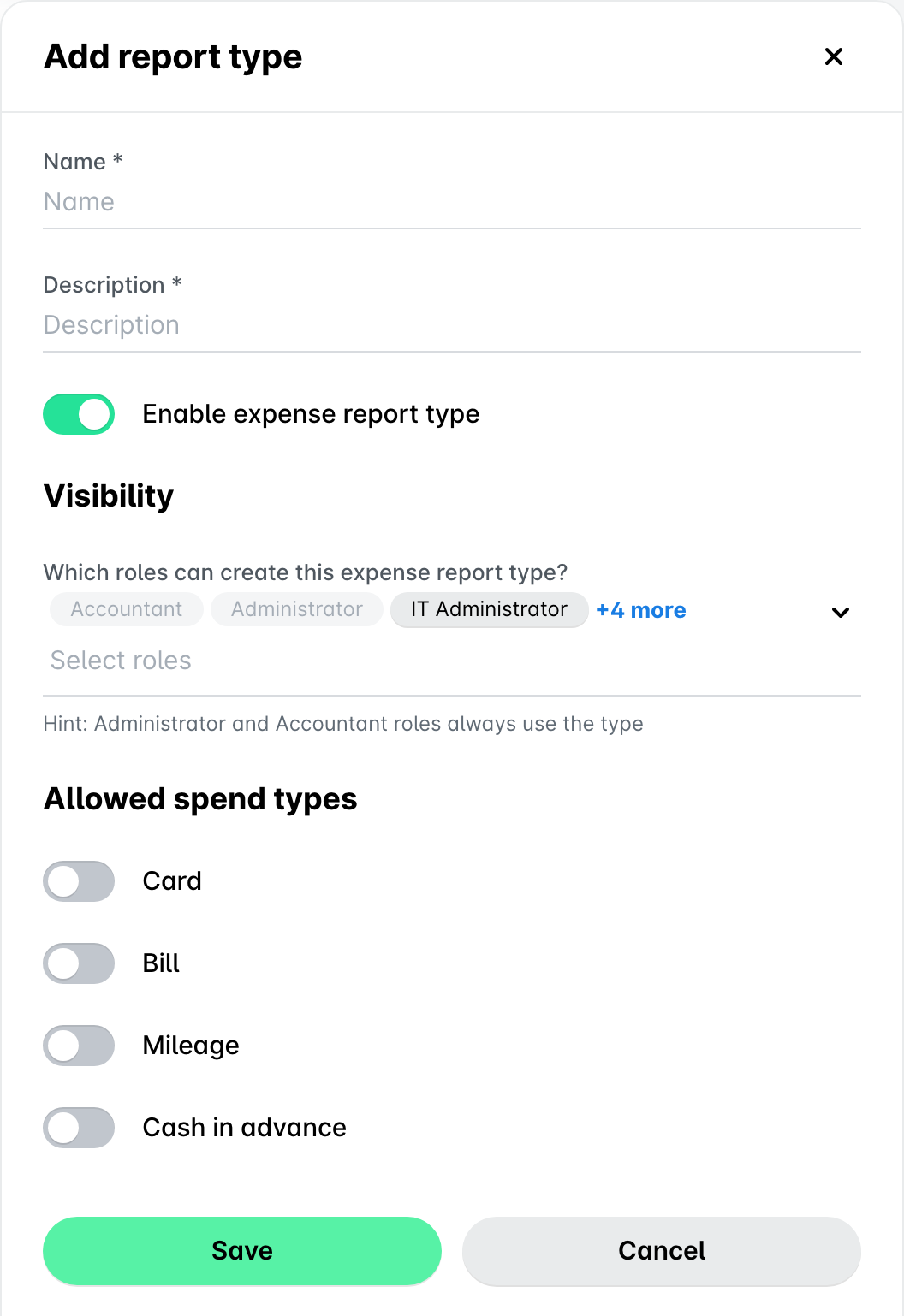Click the Select roles search field
Viewport: 904px width, 1316px height.
pyautogui.click(x=452, y=661)
